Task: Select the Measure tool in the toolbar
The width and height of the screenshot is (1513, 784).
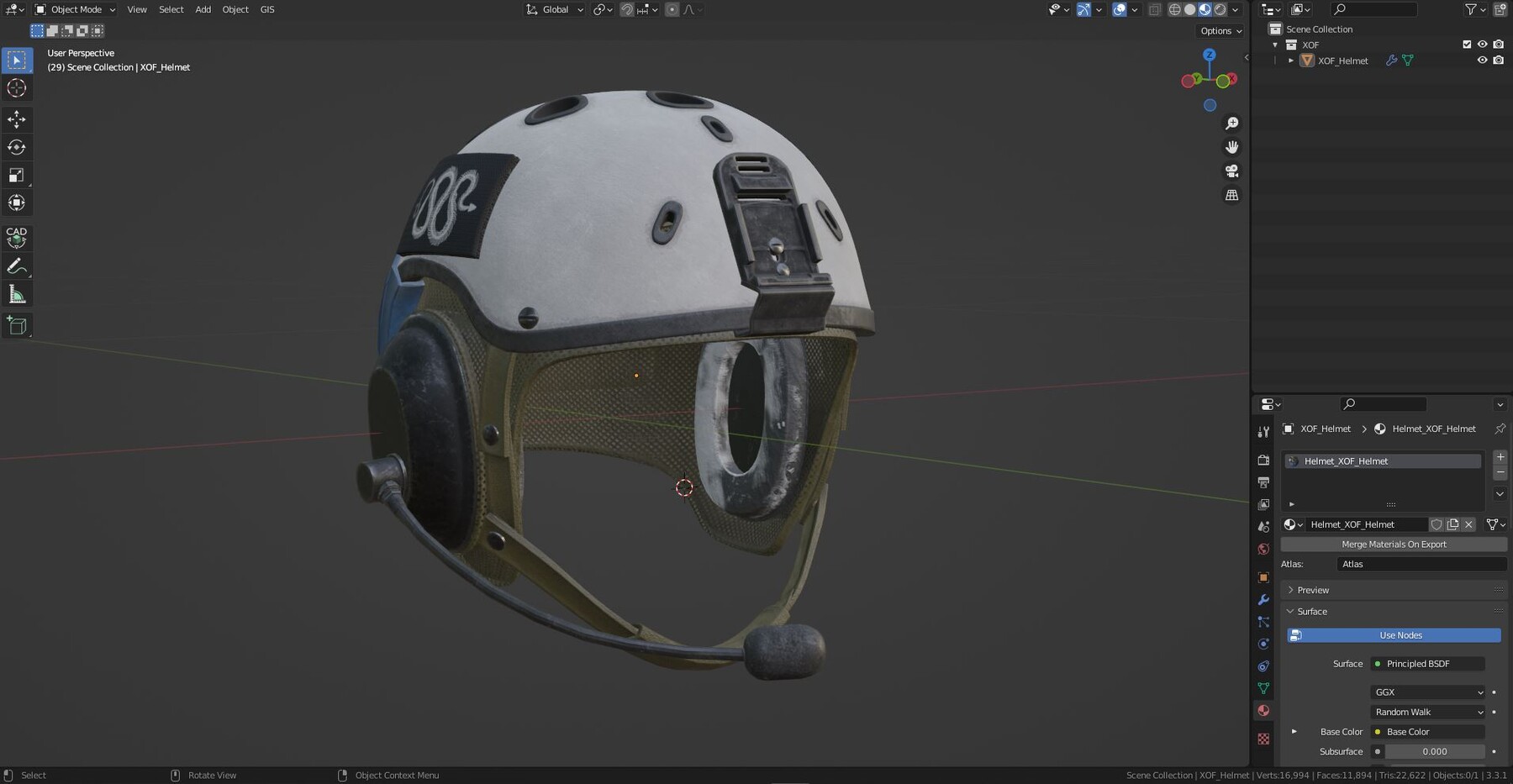Action: tap(17, 293)
